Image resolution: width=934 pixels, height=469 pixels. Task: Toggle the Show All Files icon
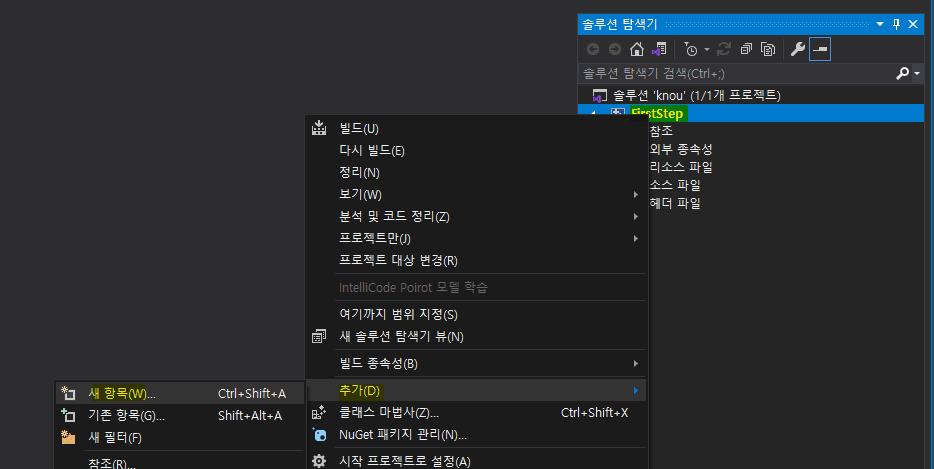coord(768,49)
